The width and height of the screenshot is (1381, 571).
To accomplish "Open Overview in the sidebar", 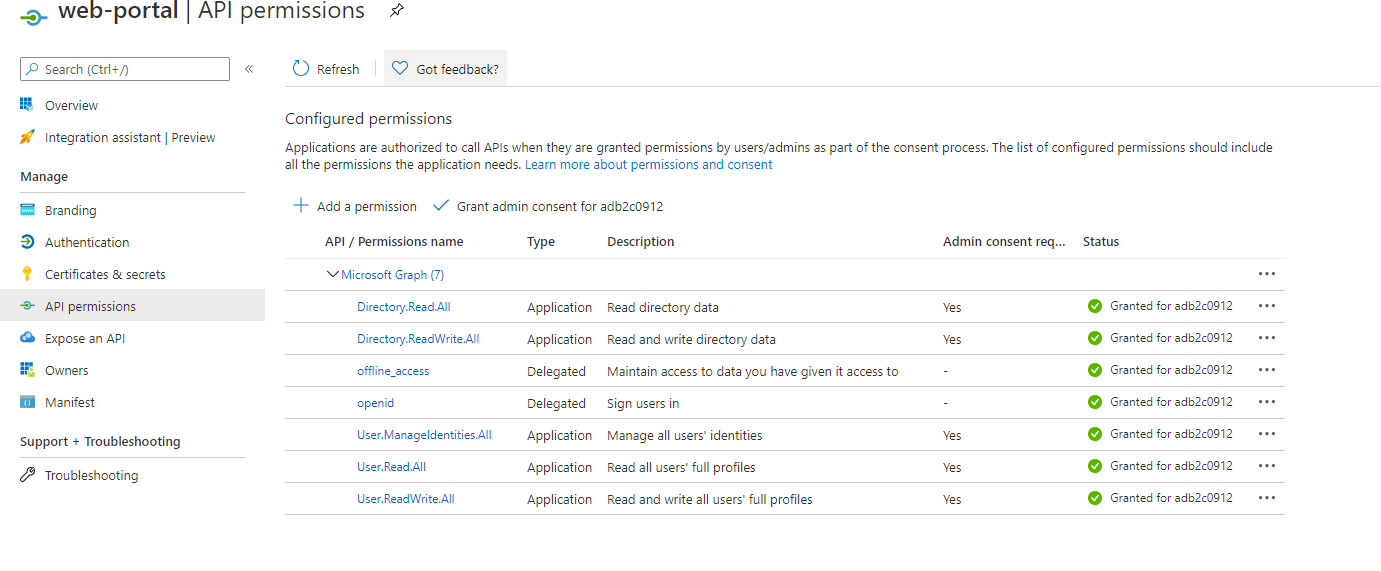I will tap(71, 105).
